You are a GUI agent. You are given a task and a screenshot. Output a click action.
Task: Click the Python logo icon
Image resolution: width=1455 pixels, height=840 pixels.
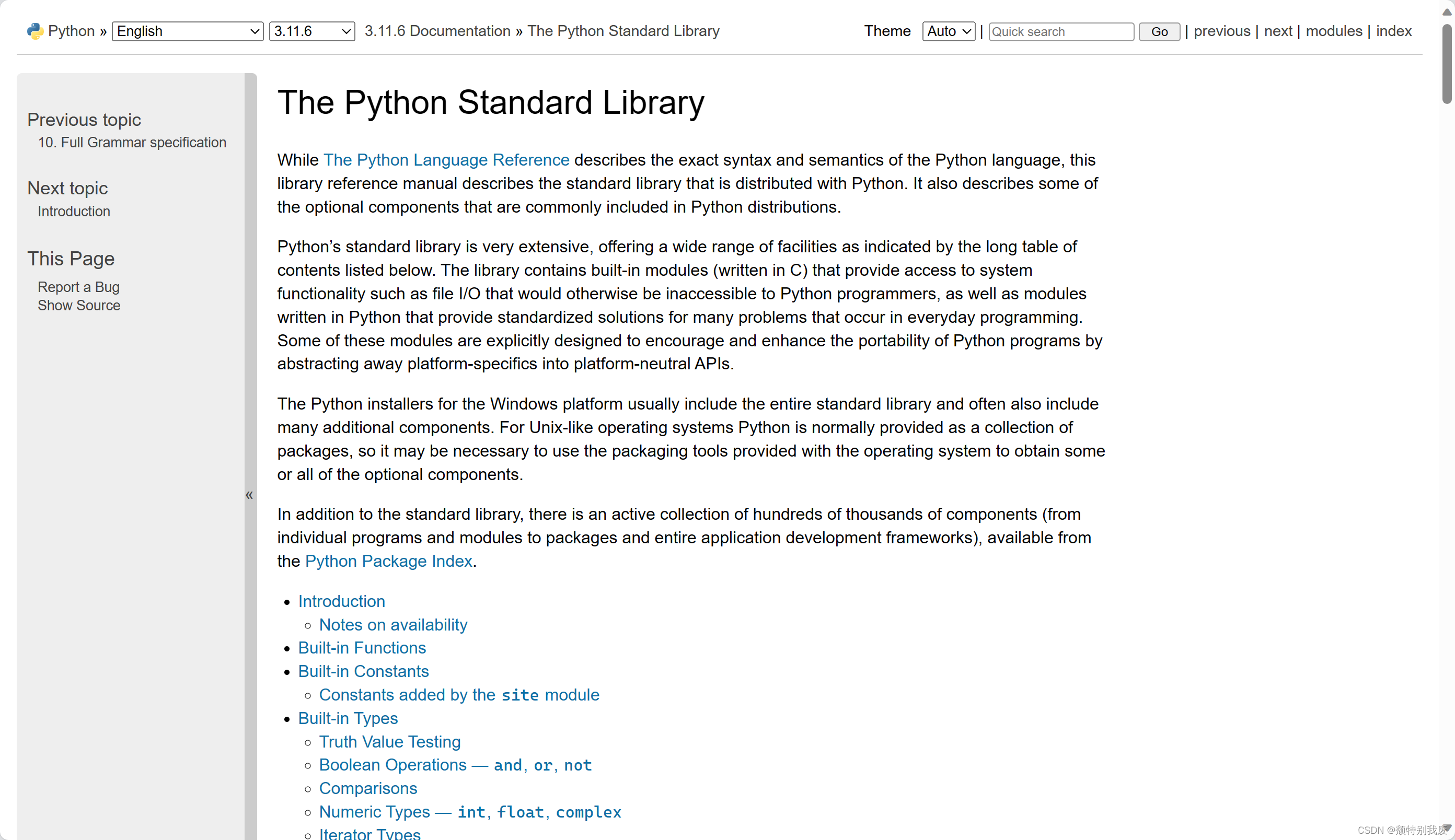[x=35, y=31]
